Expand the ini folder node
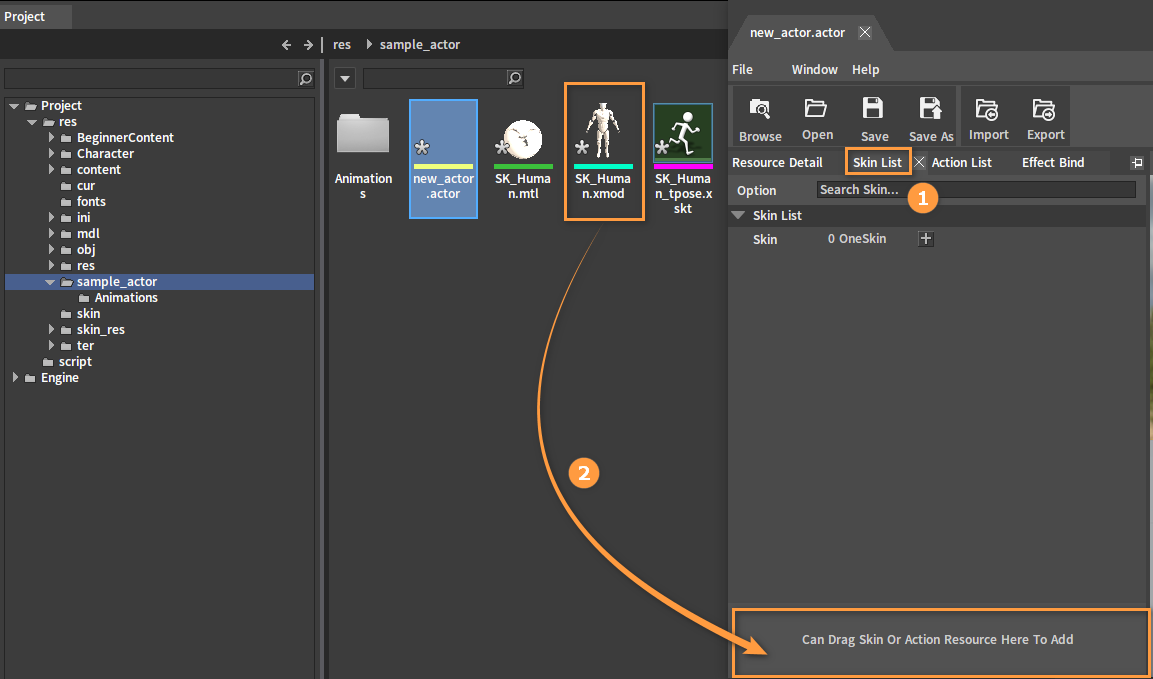This screenshot has width=1153, height=679. click(x=51, y=218)
